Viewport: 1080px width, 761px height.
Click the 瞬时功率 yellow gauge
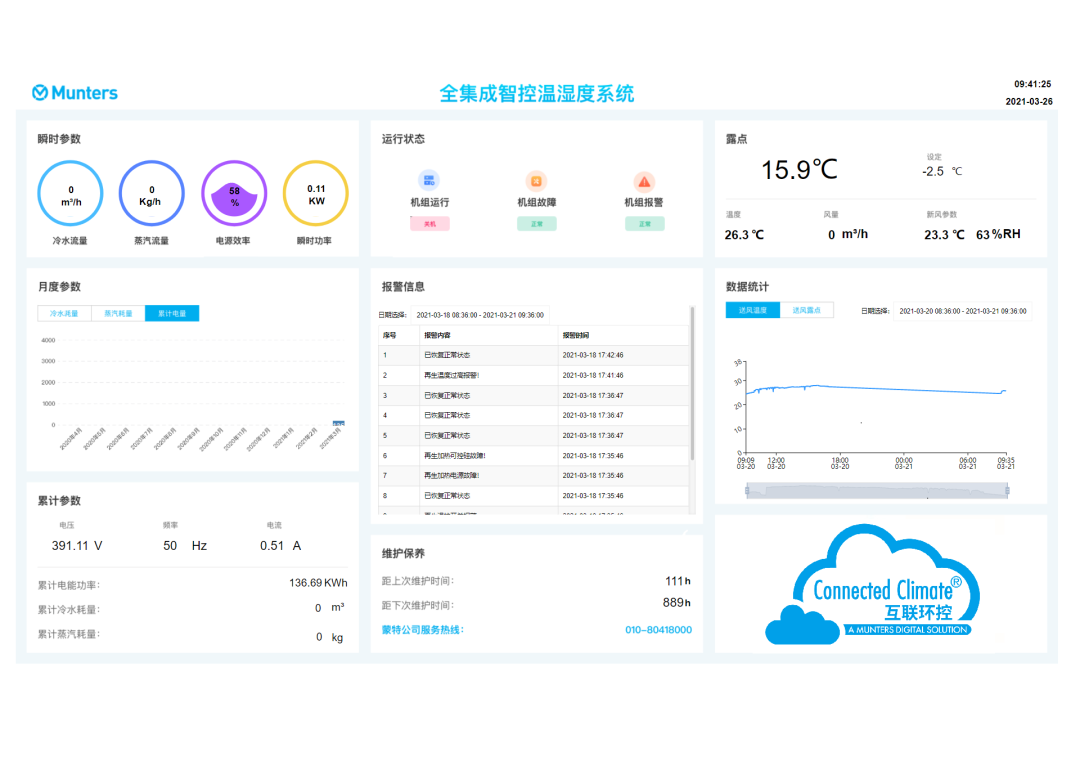click(x=316, y=193)
